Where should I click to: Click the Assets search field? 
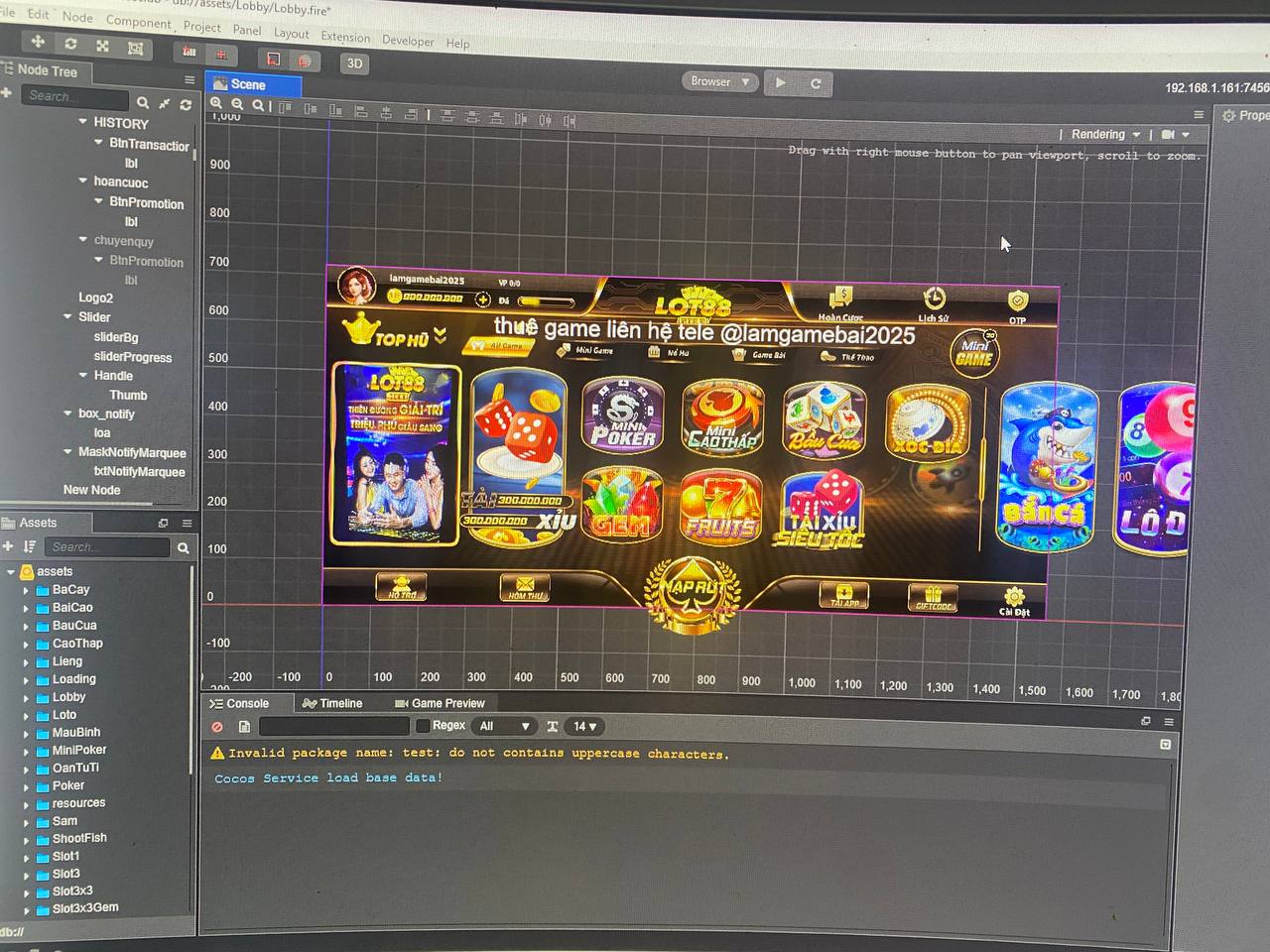point(107,547)
